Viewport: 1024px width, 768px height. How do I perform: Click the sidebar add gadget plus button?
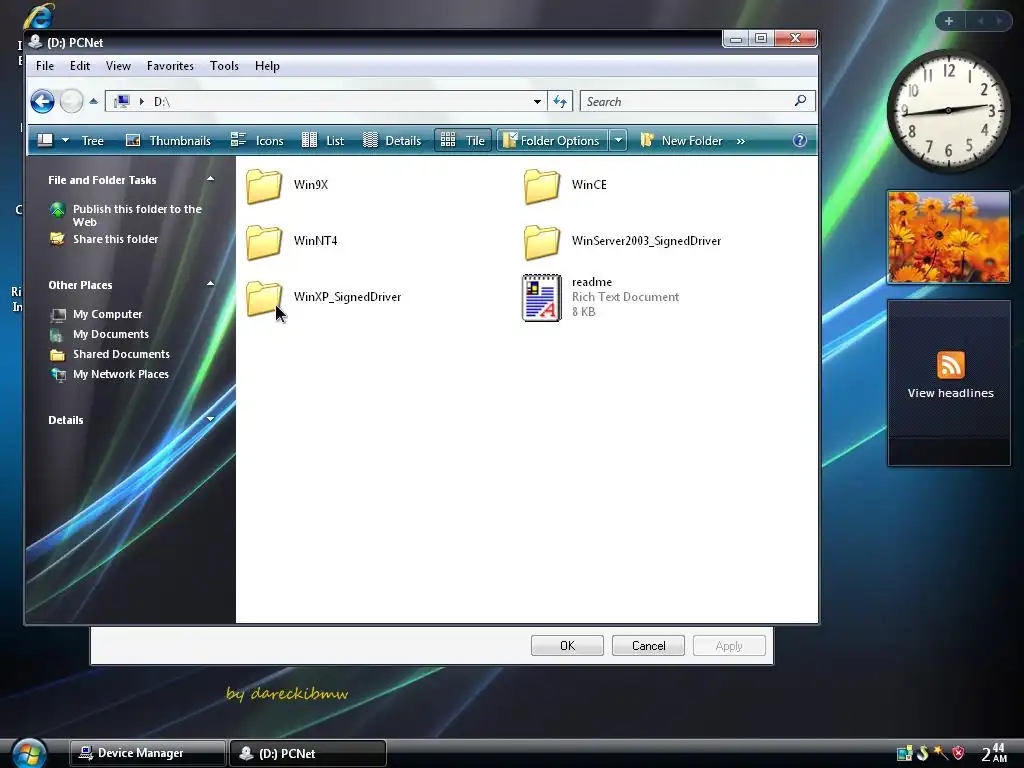point(949,21)
